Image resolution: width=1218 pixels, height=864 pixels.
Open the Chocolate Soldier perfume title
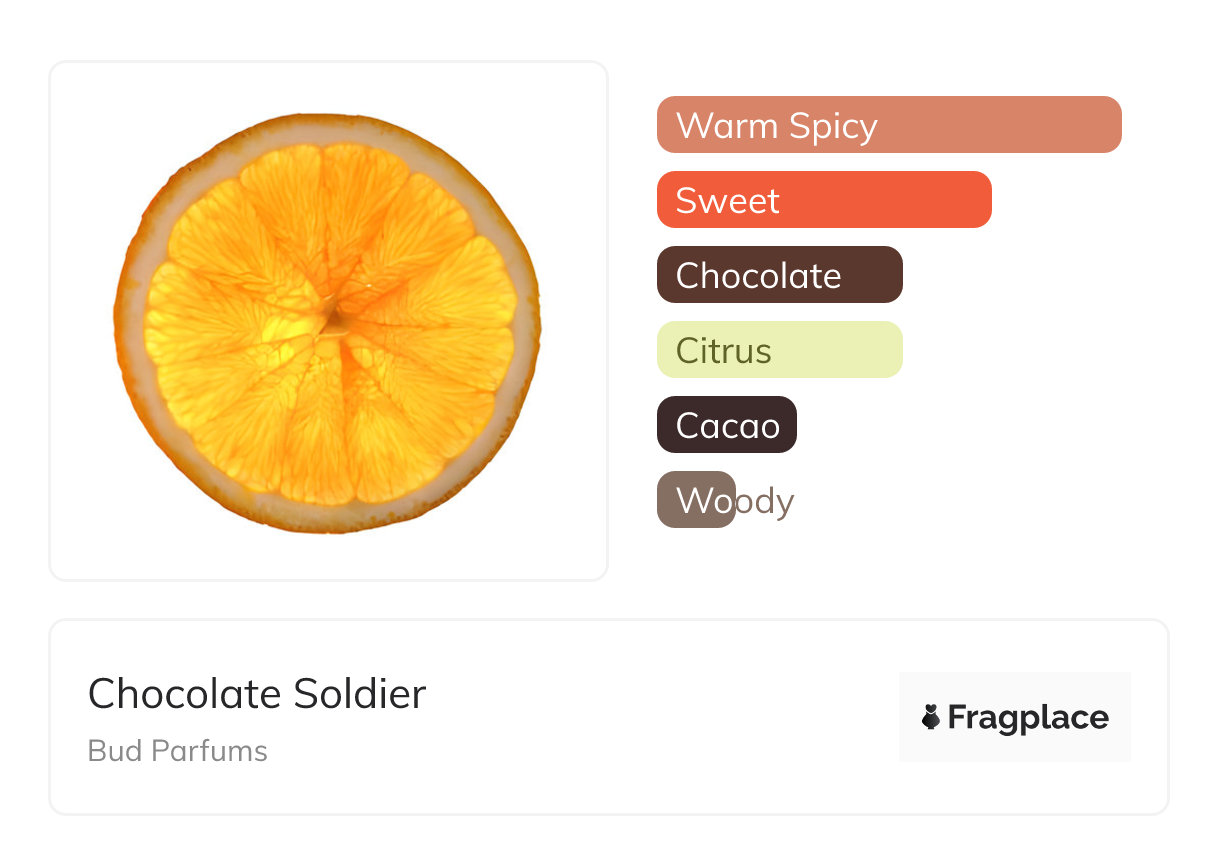(257, 694)
